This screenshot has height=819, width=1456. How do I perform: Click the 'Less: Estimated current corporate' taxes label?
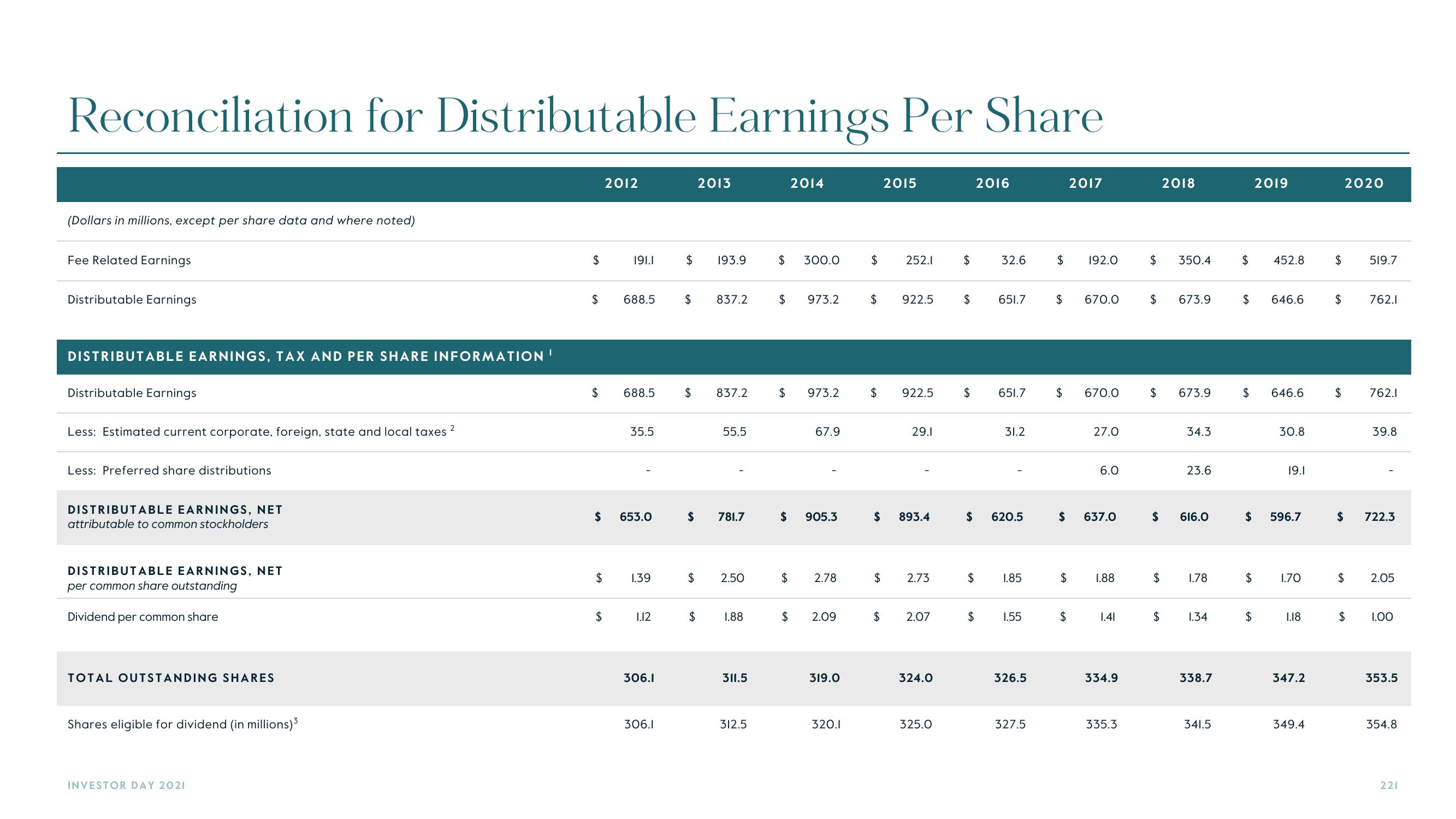pos(261,431)
